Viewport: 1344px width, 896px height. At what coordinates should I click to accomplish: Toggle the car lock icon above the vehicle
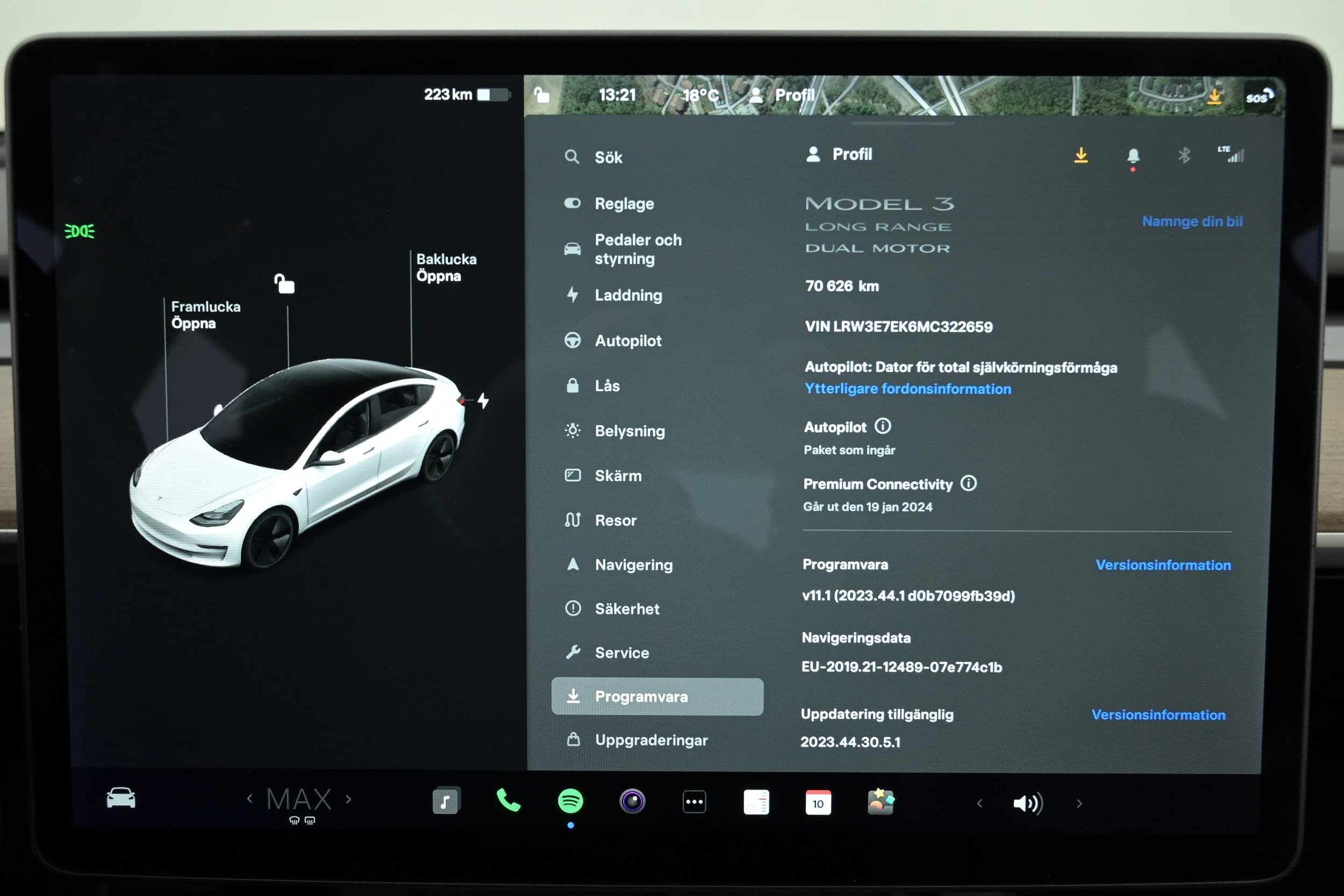click(284, 283)
